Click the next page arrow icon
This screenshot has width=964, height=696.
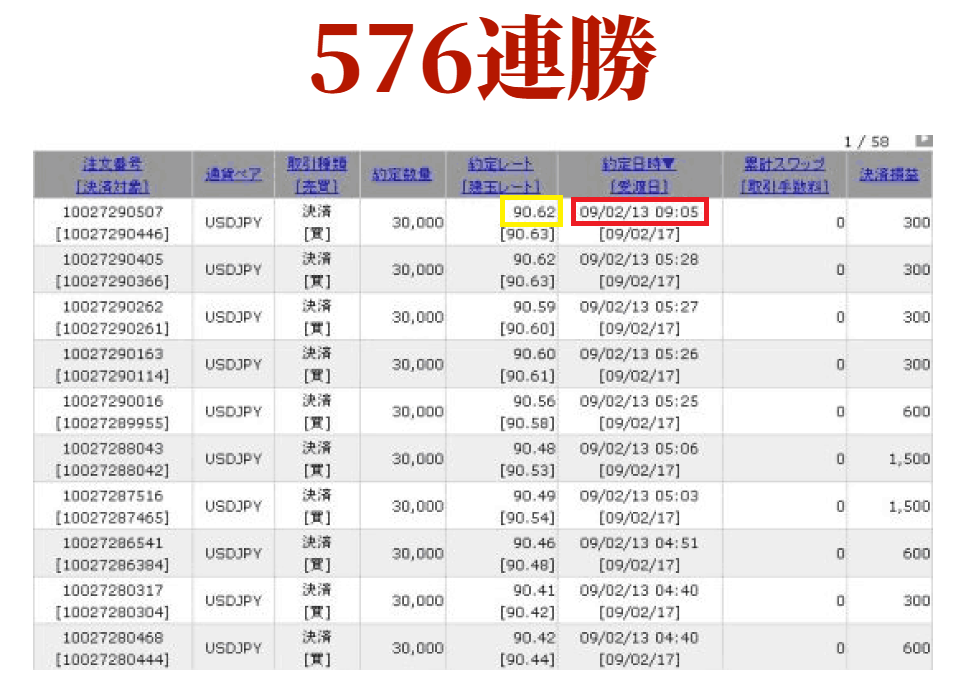click(x=922, y=140)
